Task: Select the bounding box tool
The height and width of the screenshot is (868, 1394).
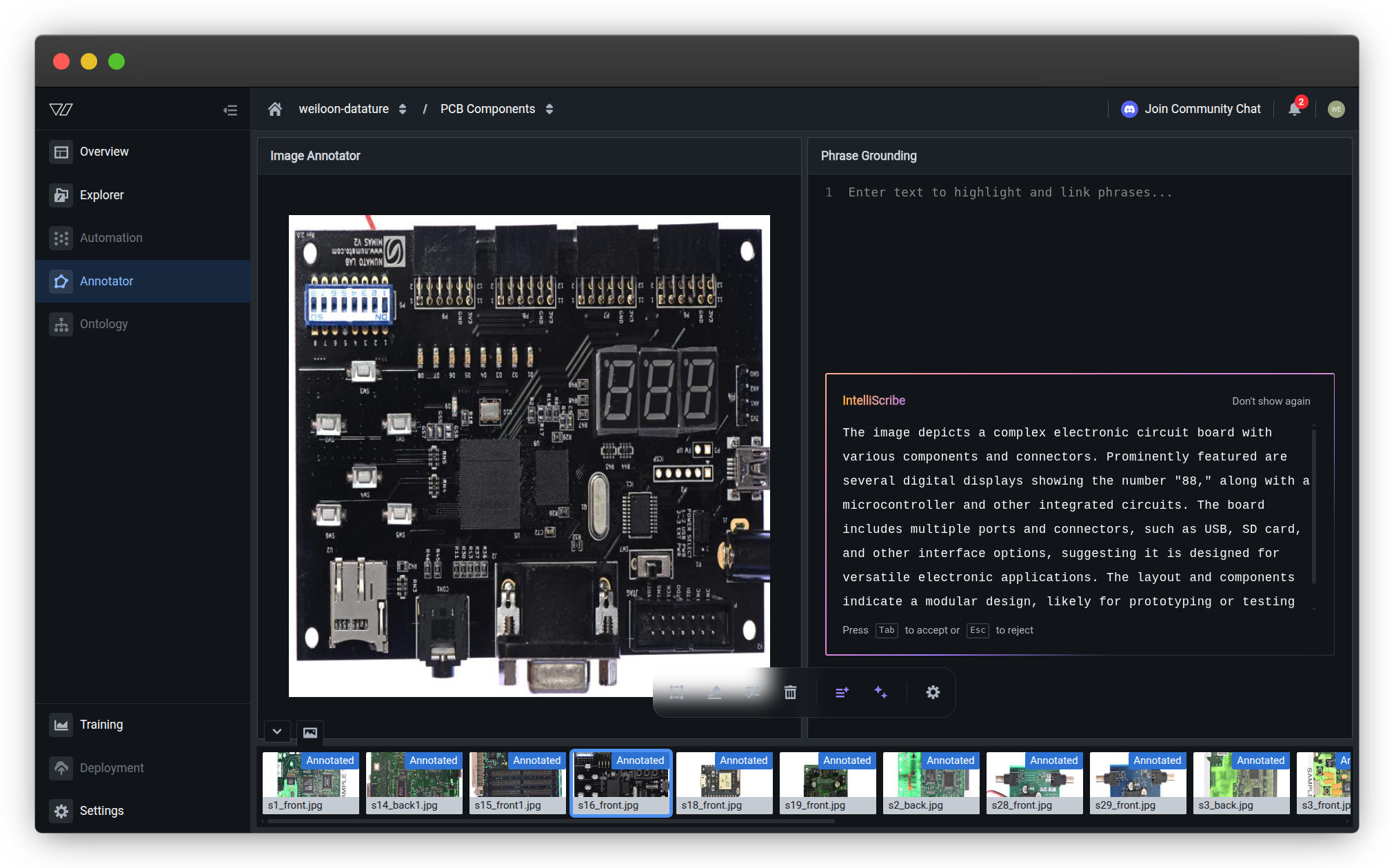Action: click(x=676, y=692)
